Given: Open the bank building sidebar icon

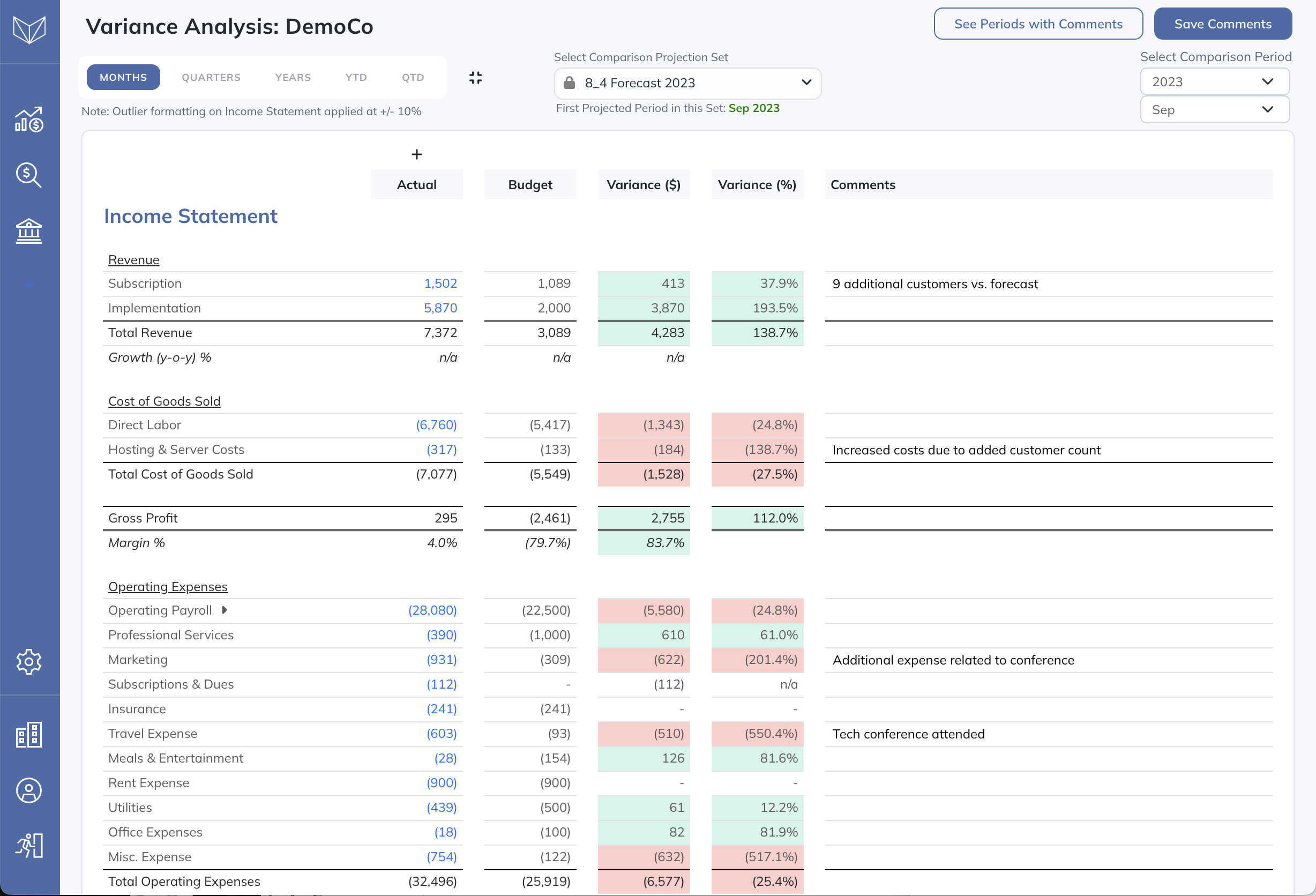Looking at the screenshot, I should 29,231.
